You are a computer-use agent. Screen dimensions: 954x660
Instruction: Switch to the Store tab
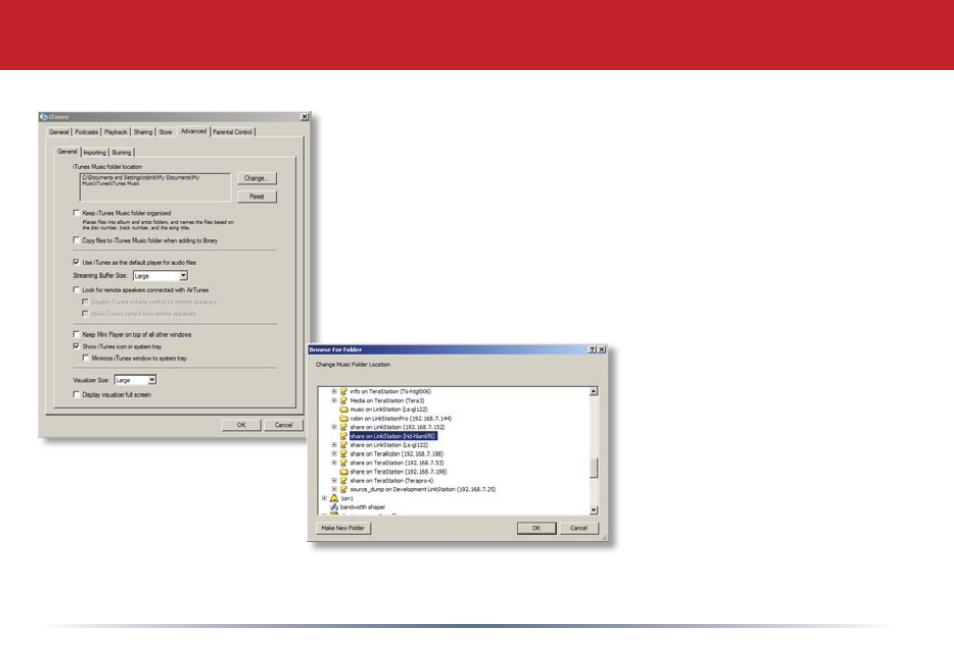point(165,132)
